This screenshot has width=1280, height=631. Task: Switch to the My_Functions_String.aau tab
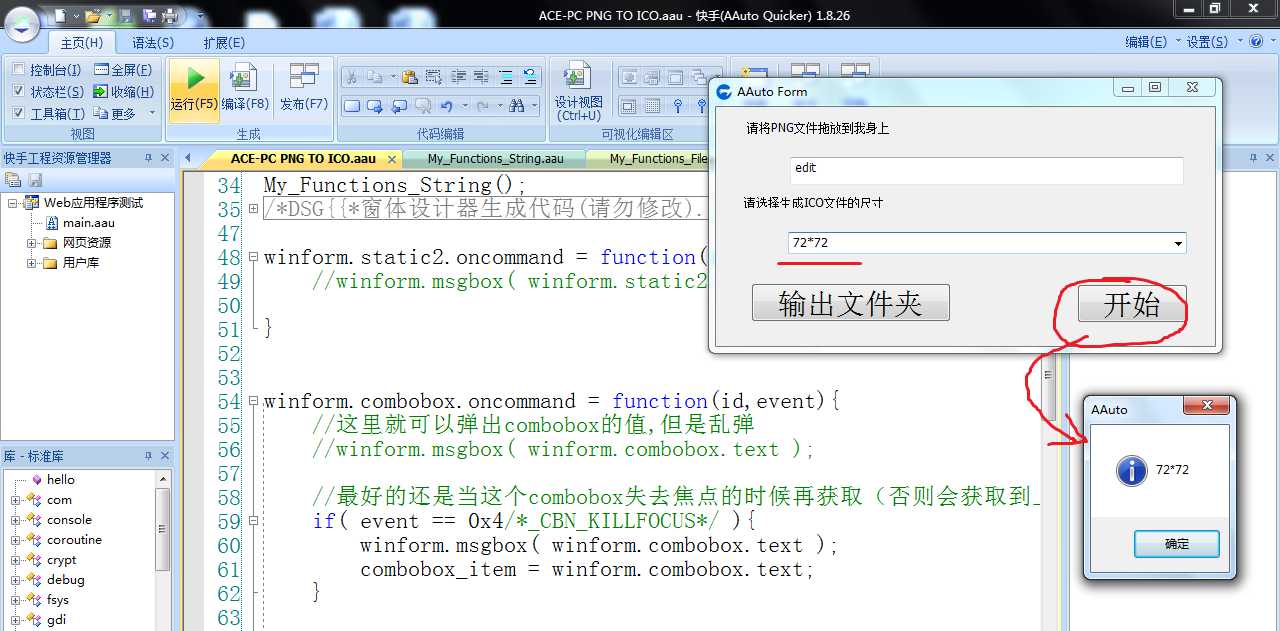[495, 159]
